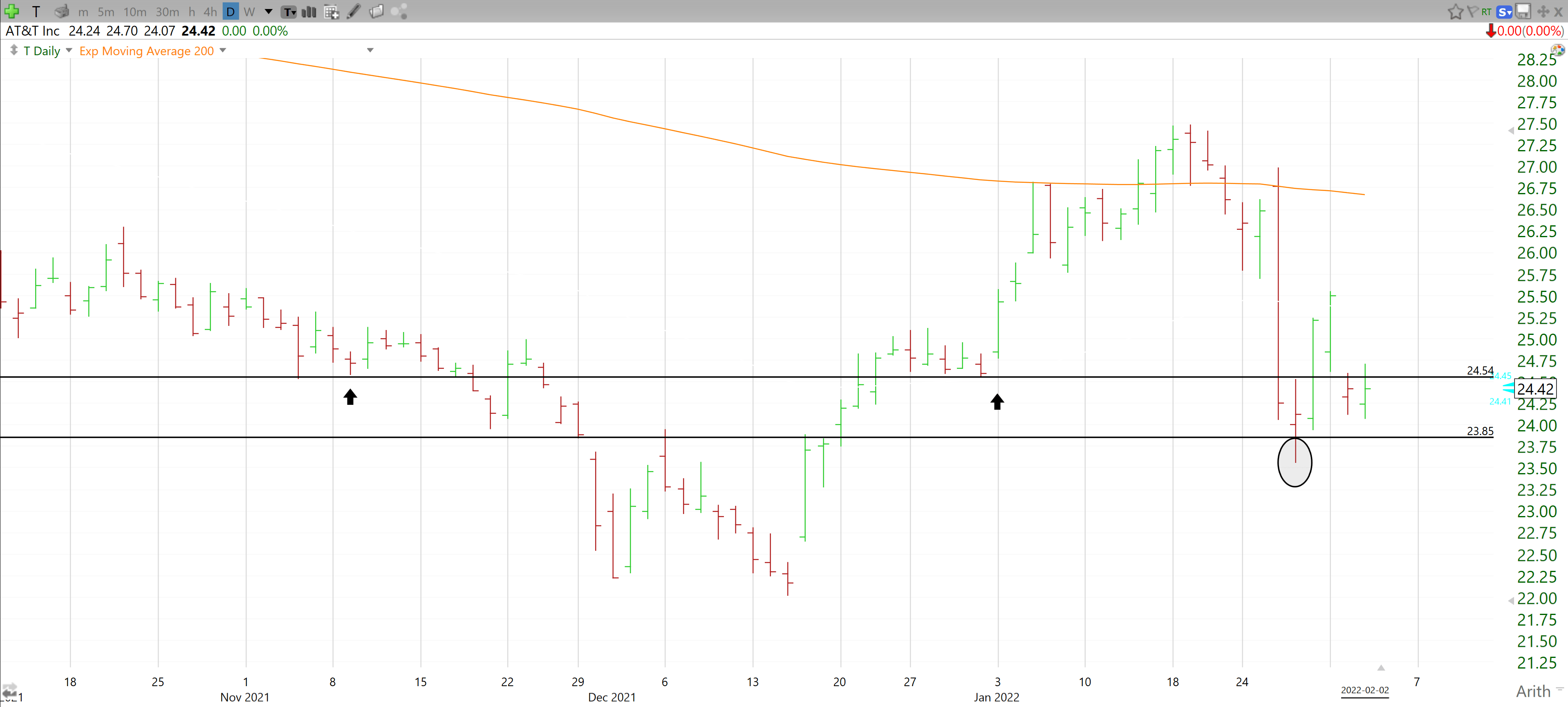1568x707 pixels.
Task: Switch chart to the 30m timeframe
Action: 168,11
